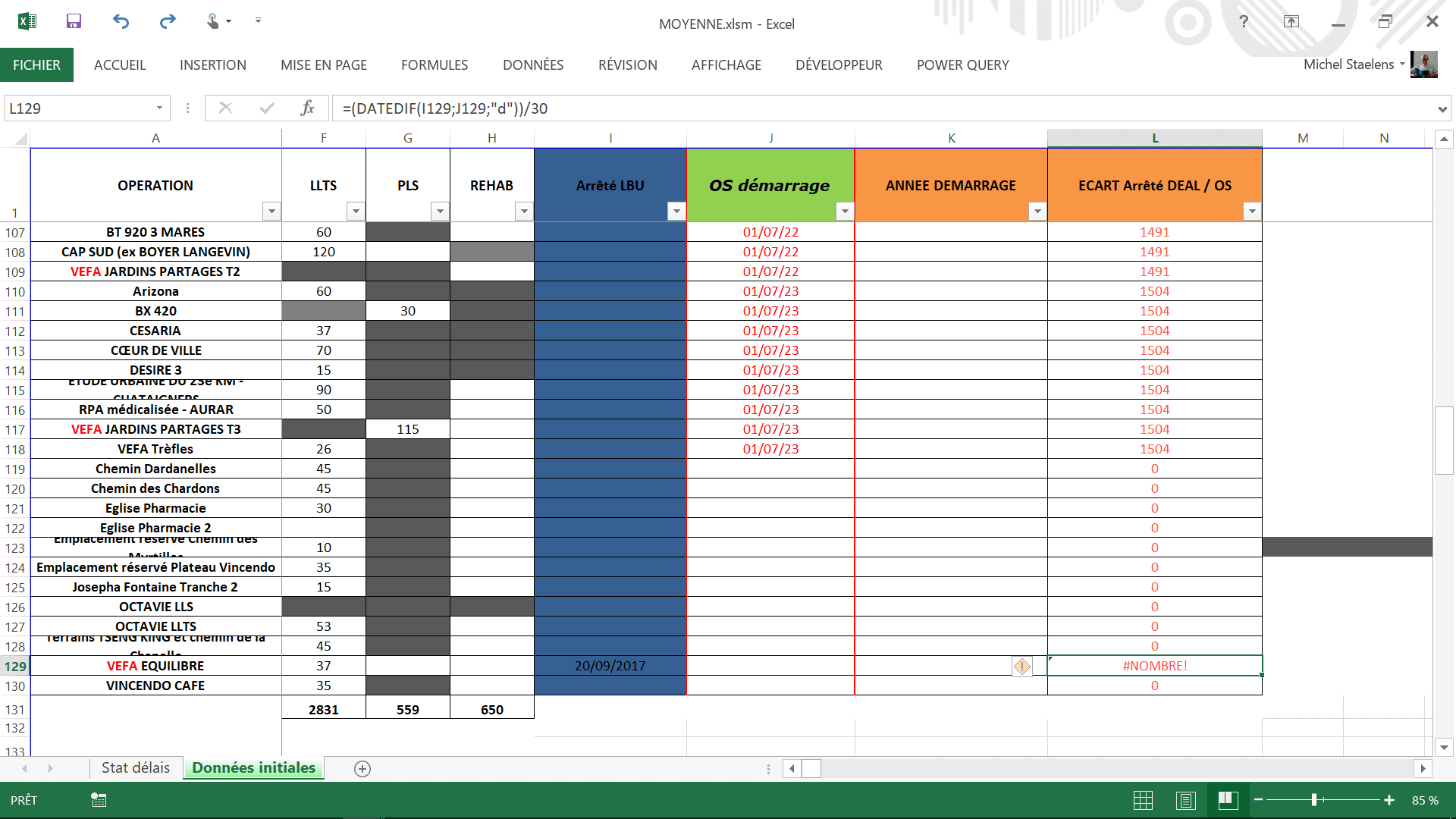The width and height of the screenshot is (1456, 819).
Task: Click the Redo arrow icon
Action: [168, 21]
